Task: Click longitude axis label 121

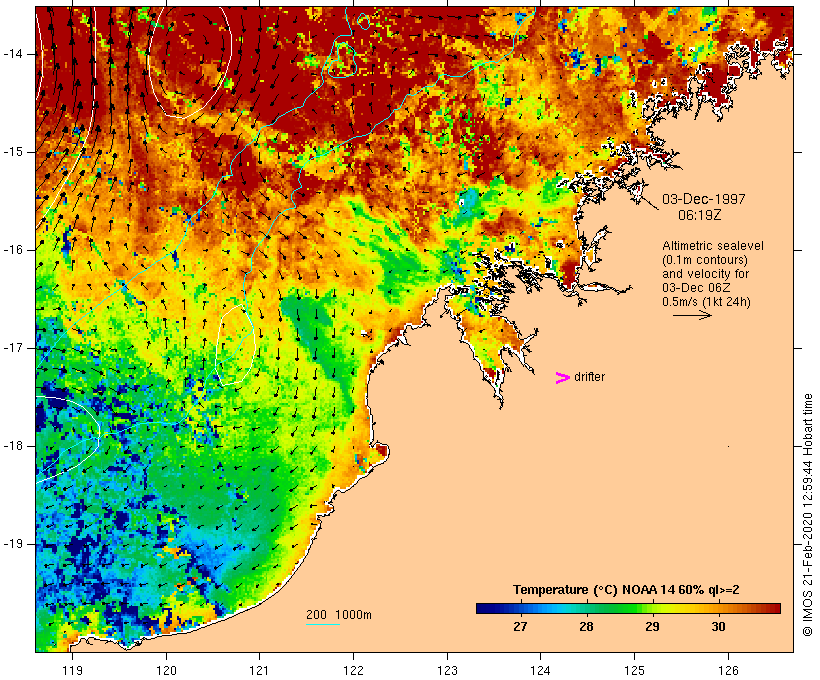Action: [259, 671]
